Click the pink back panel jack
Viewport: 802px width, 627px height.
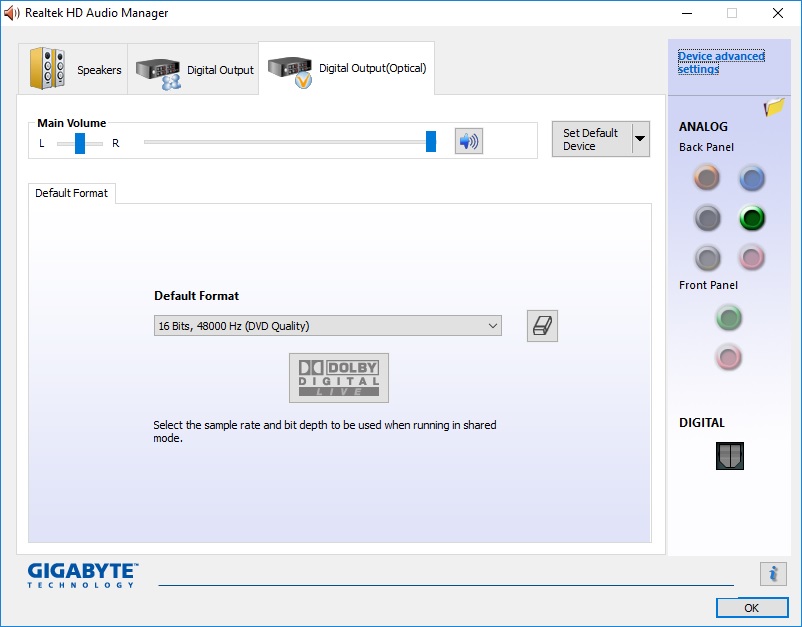[752, 258]
